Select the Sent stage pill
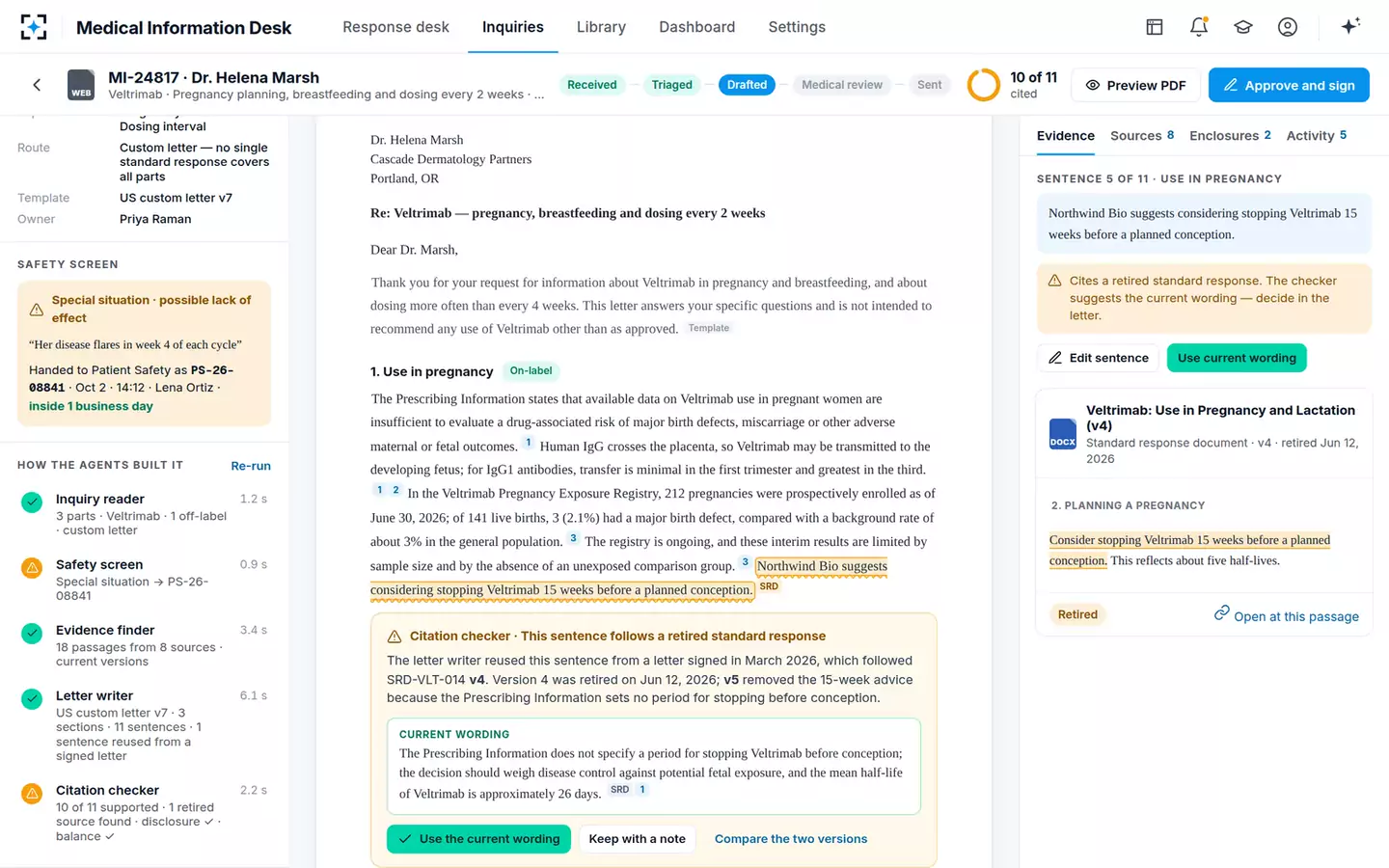 (929, 85)
